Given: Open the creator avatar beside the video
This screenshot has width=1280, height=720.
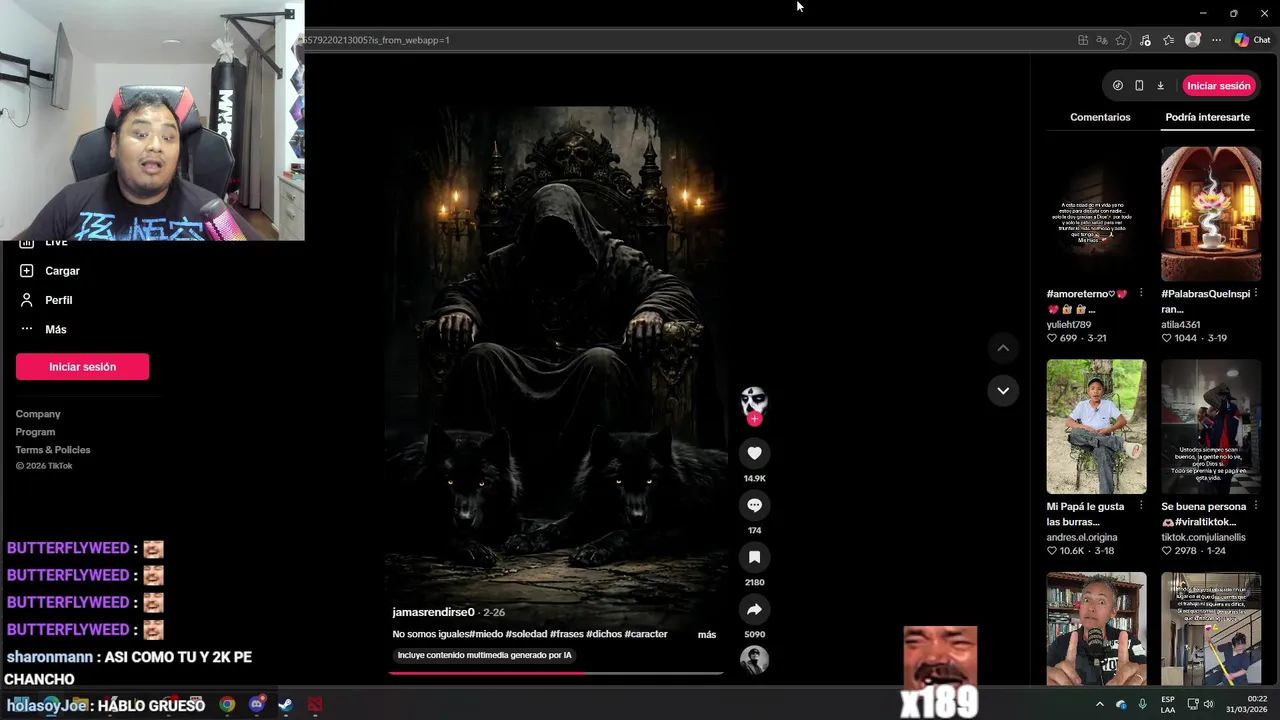Looking at the screenshot, I should click(754, 401).
